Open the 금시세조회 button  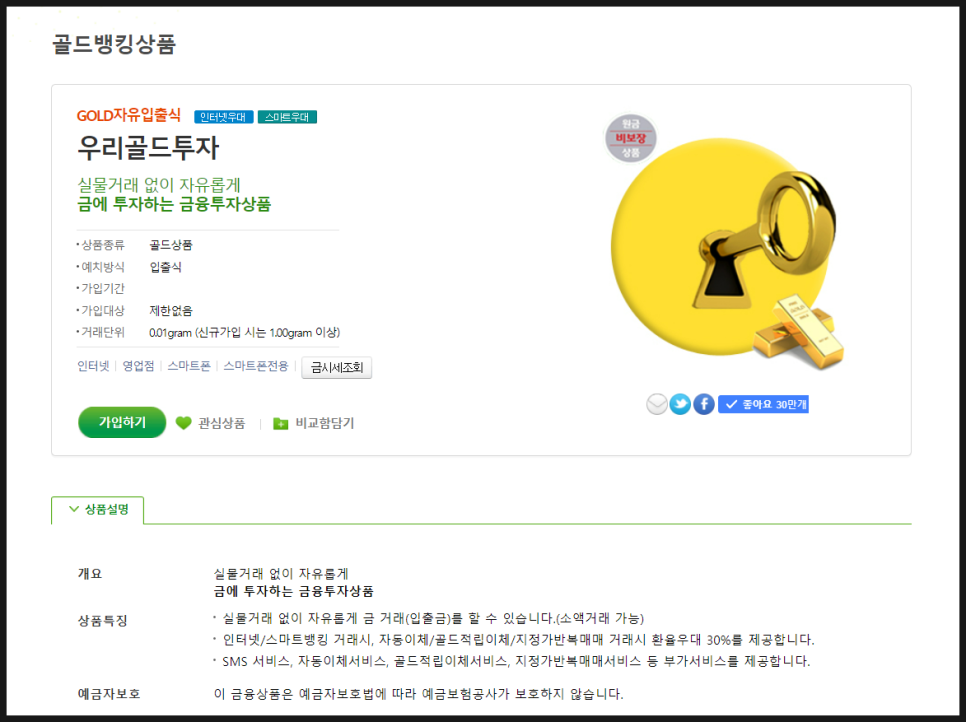336,368
